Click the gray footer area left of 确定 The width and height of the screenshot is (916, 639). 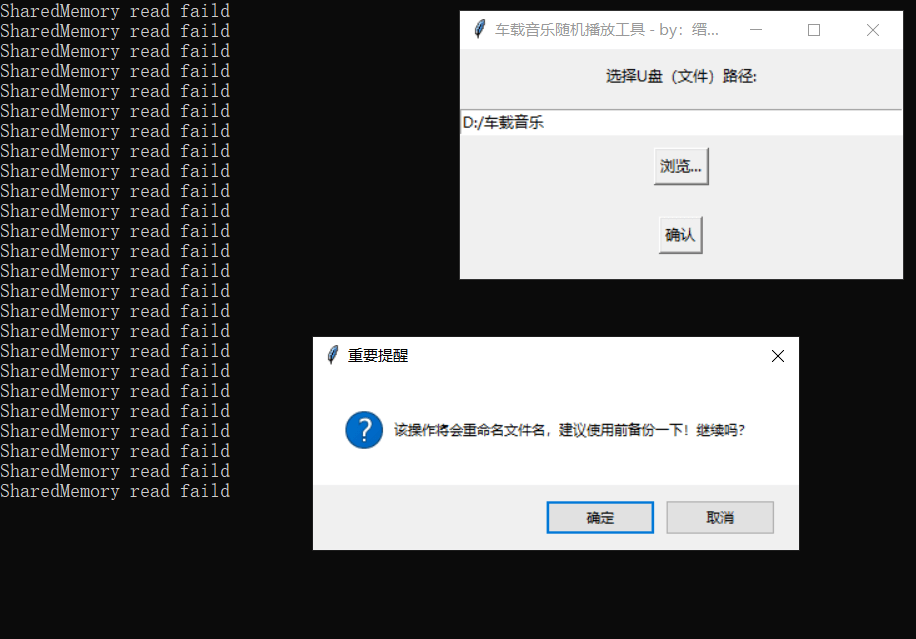coord(430,518)
